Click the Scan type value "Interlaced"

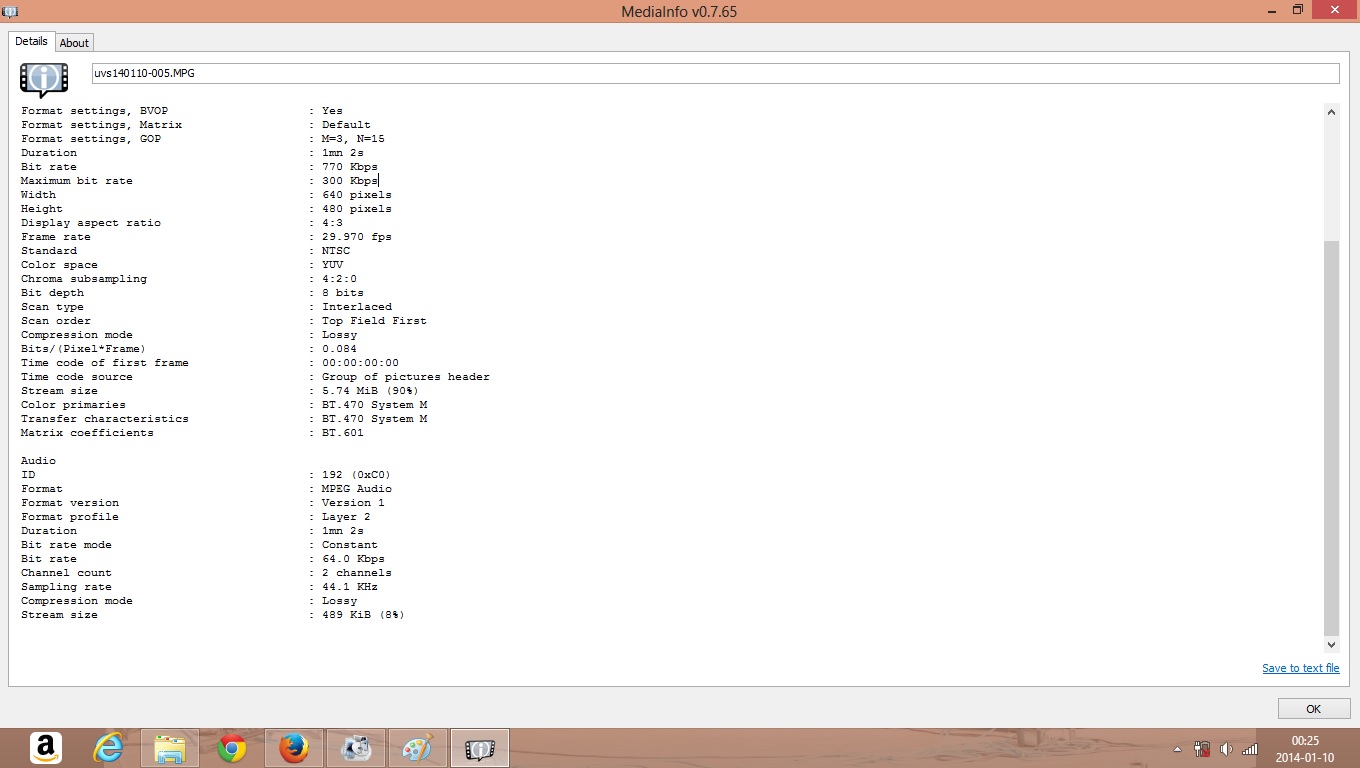click(x=357, y=307)
